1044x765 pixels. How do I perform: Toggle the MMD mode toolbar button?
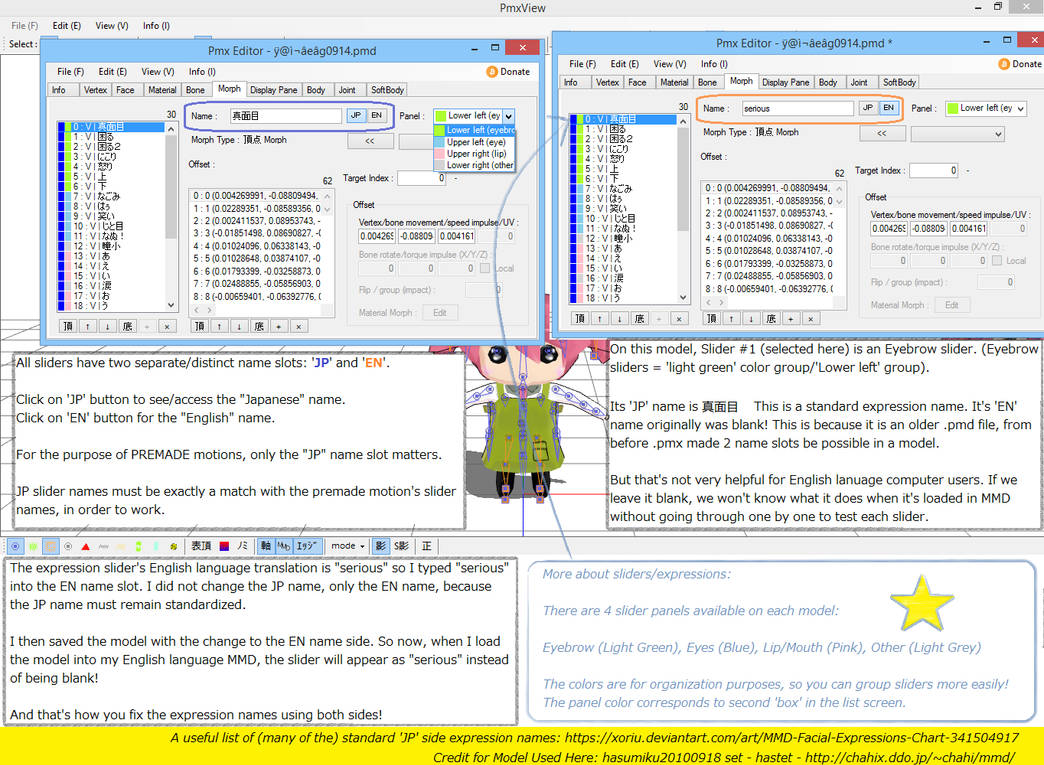point(284,546)
